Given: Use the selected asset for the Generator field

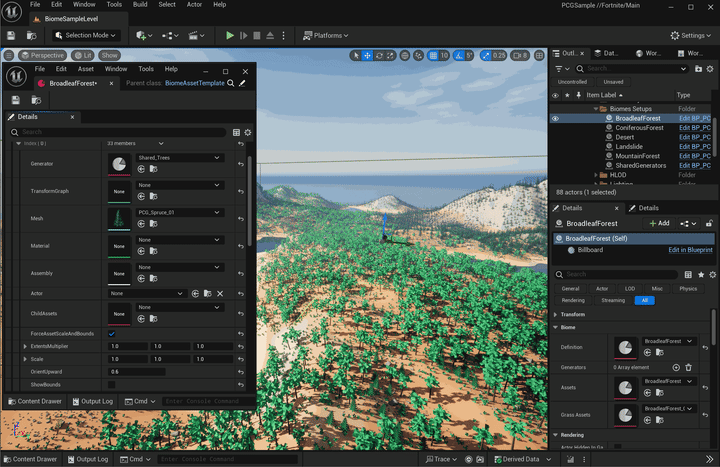Looking at the screenshot, I should click(x=141, y=169).
